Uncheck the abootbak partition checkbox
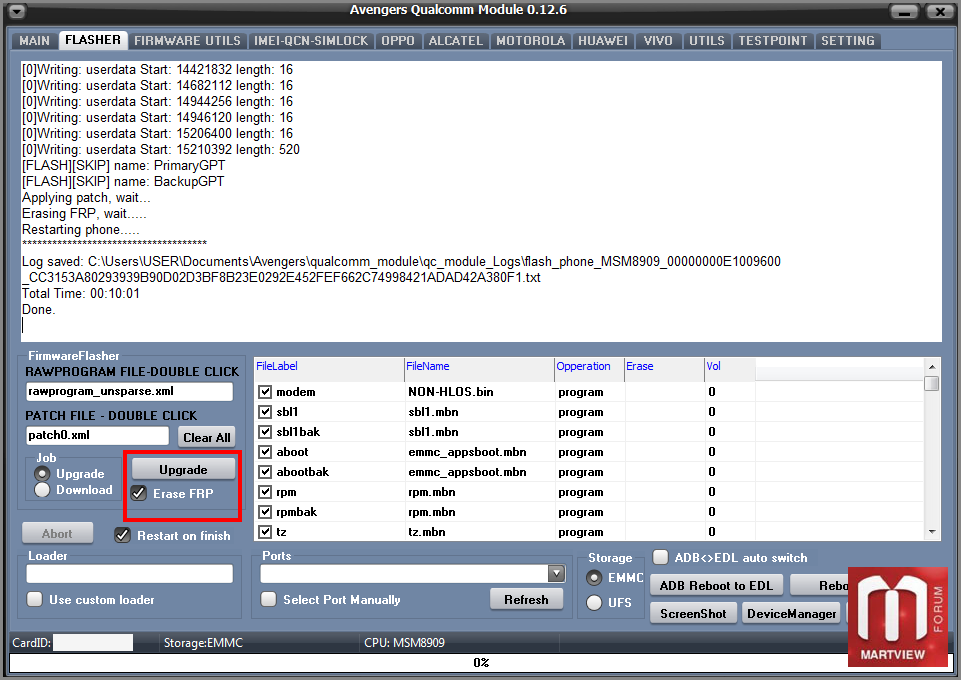 [x=265, y=472]
